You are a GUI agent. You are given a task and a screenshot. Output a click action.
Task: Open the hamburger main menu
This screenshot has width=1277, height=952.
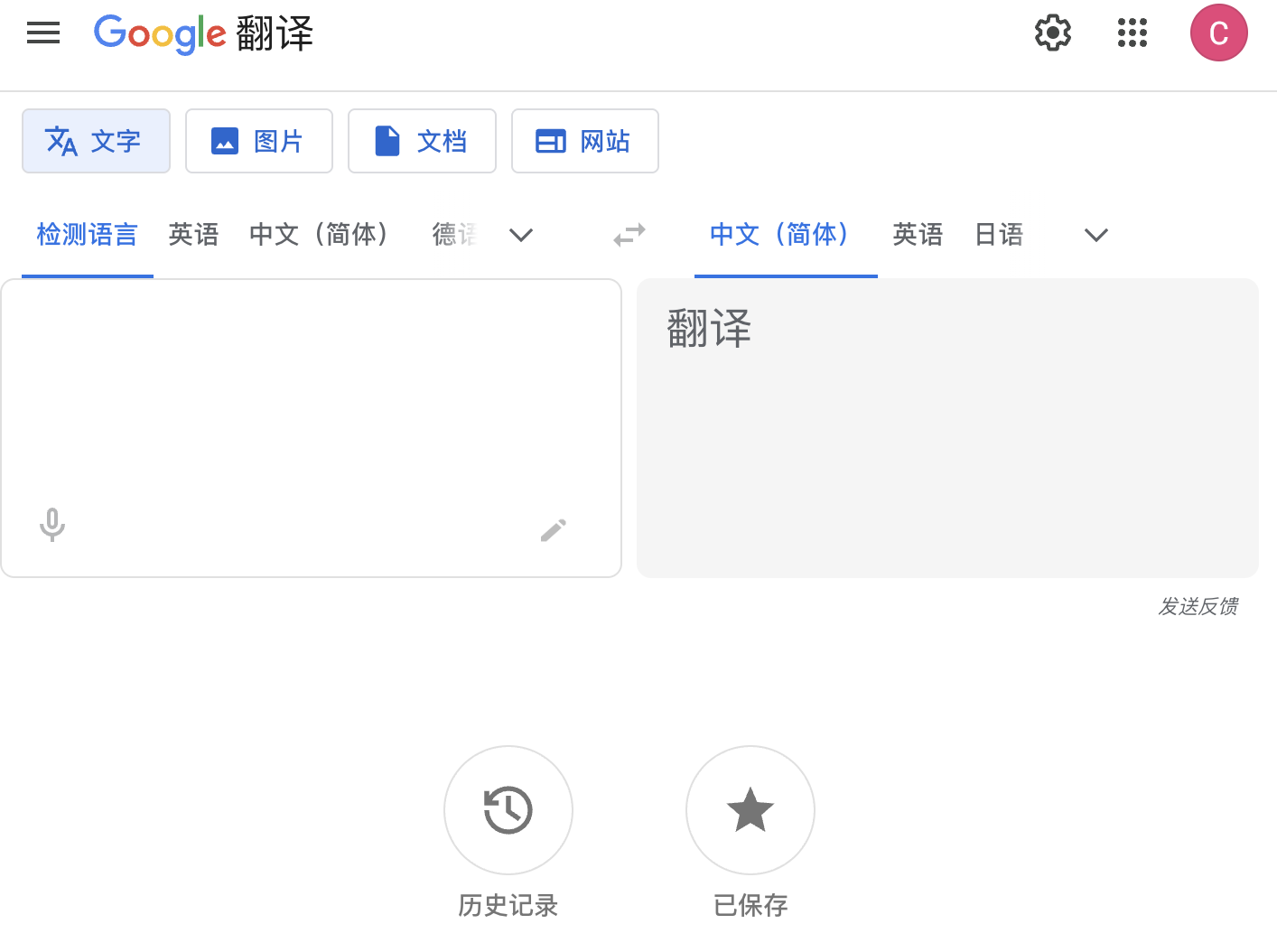42,33
